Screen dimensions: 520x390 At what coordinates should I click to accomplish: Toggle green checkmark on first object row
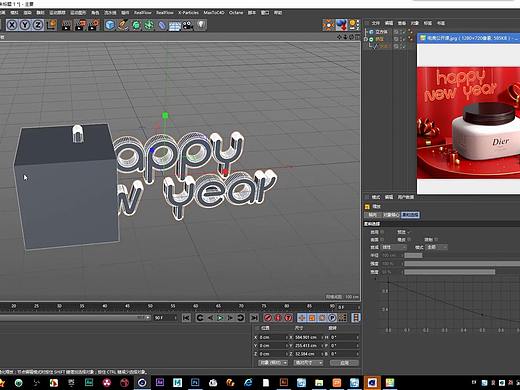click(403, 32)
